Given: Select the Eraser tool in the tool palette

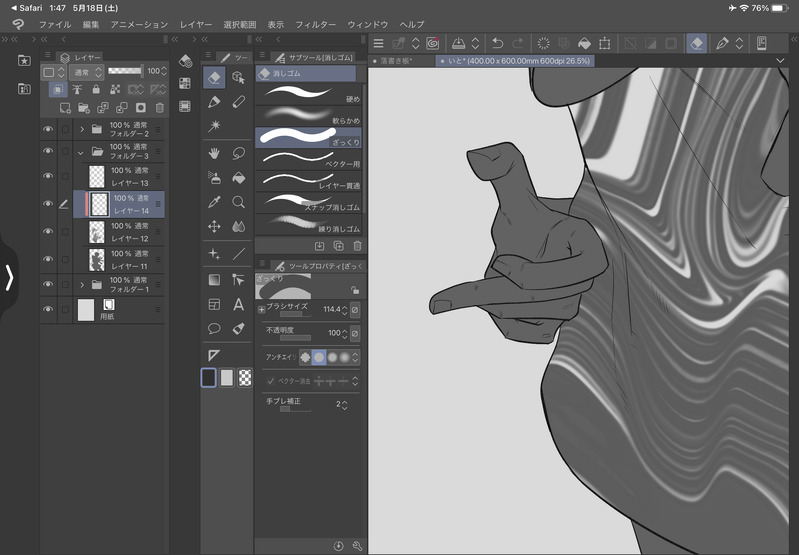Looking at the screenshot, I should pos(214,77).
